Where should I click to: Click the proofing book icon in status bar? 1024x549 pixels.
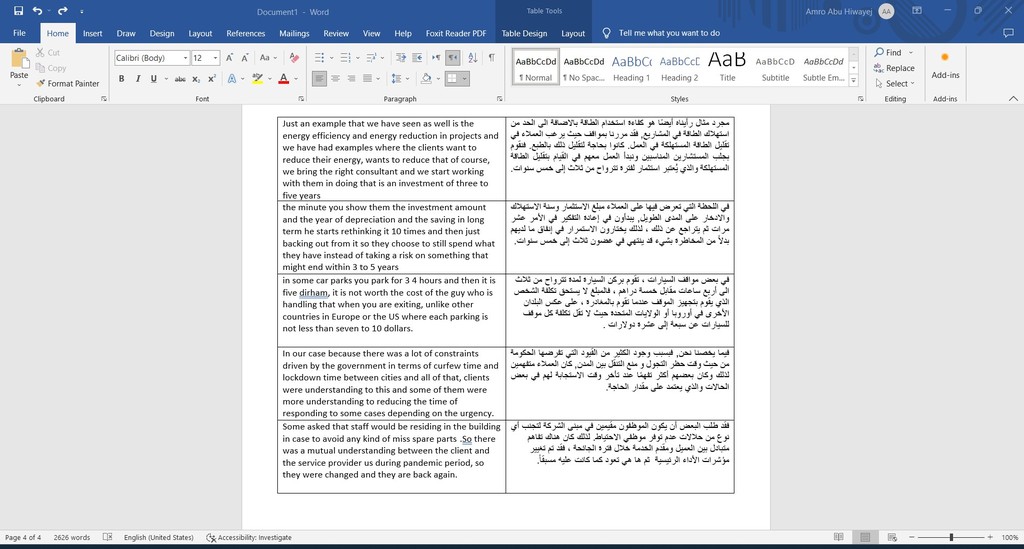tap(107, 537)
